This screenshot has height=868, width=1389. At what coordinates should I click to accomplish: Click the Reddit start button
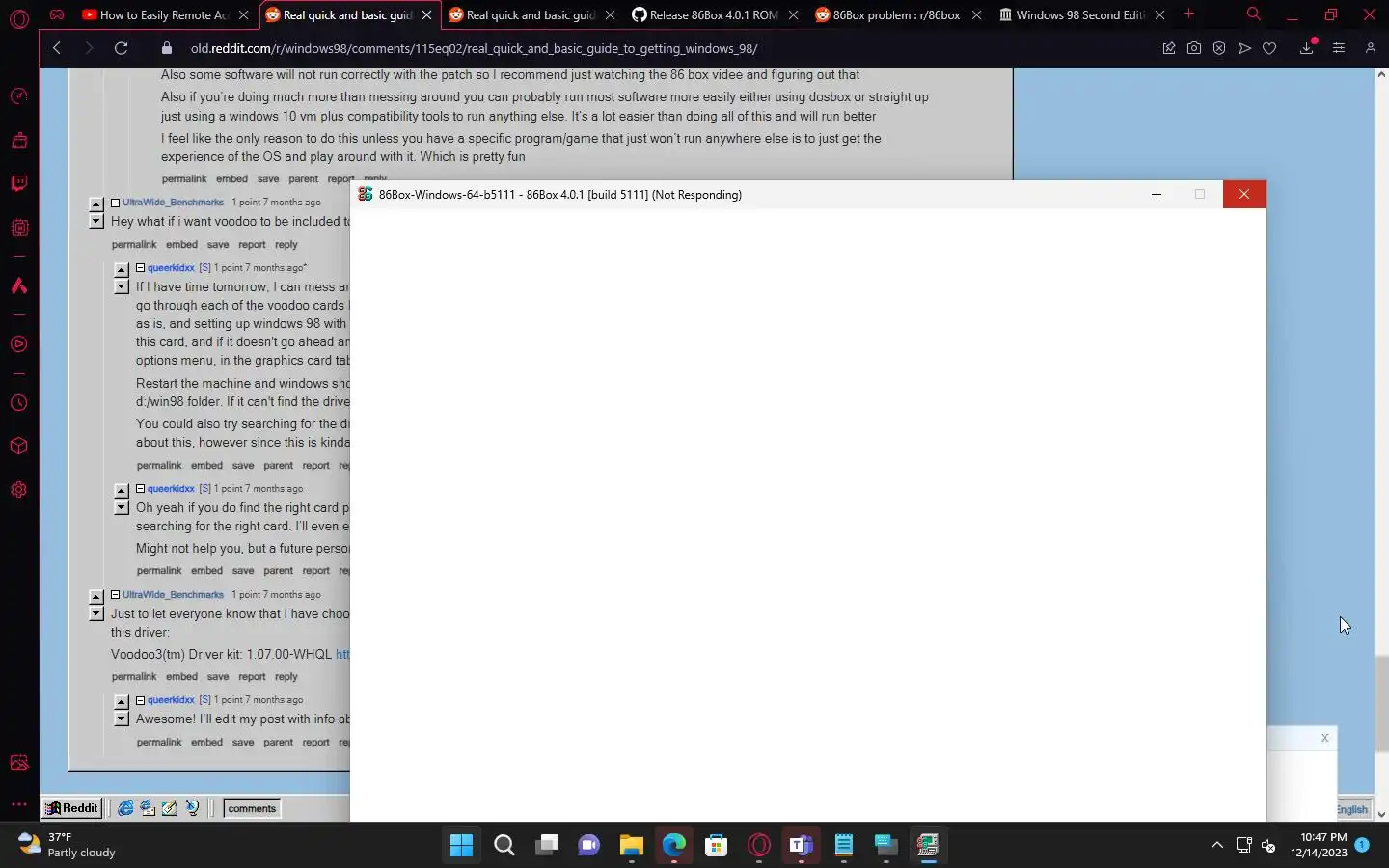72,808
